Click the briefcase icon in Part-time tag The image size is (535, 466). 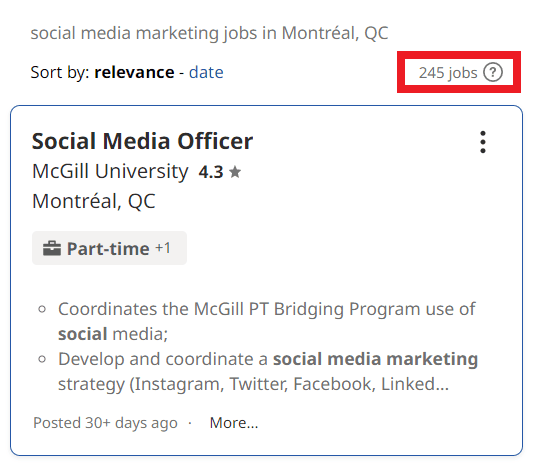coord(52,248)
